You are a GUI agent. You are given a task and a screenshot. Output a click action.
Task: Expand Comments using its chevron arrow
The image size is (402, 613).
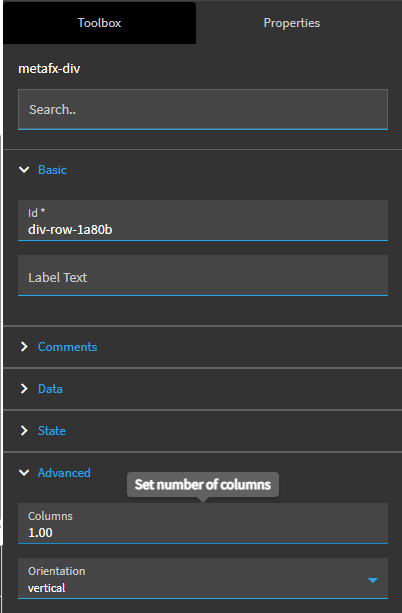click(24, 347)
